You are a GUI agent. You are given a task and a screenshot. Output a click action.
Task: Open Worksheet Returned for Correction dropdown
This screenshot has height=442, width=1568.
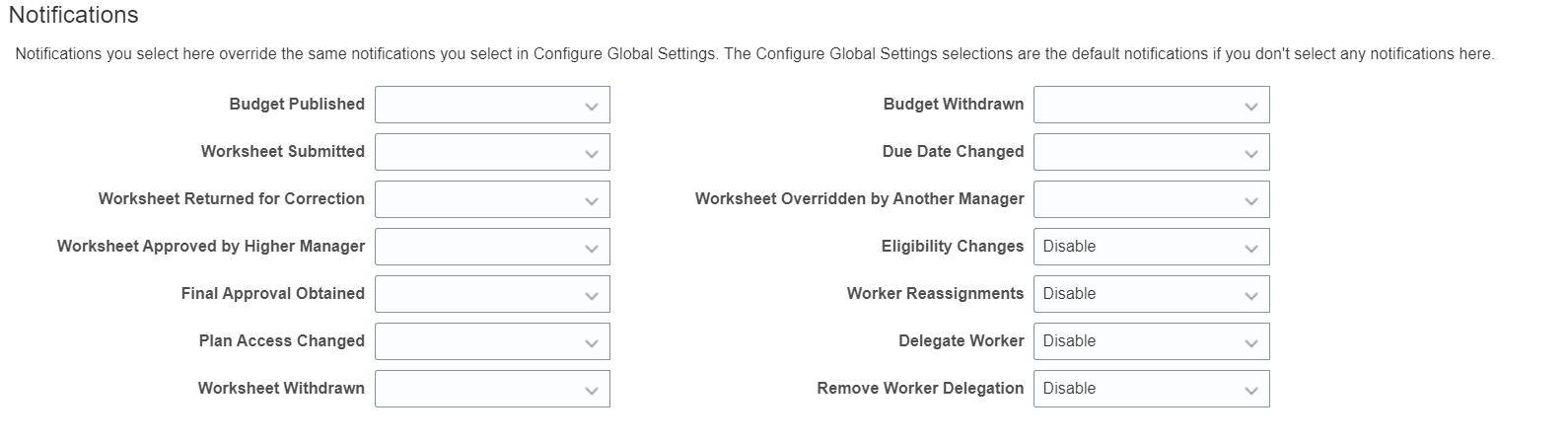491,199
